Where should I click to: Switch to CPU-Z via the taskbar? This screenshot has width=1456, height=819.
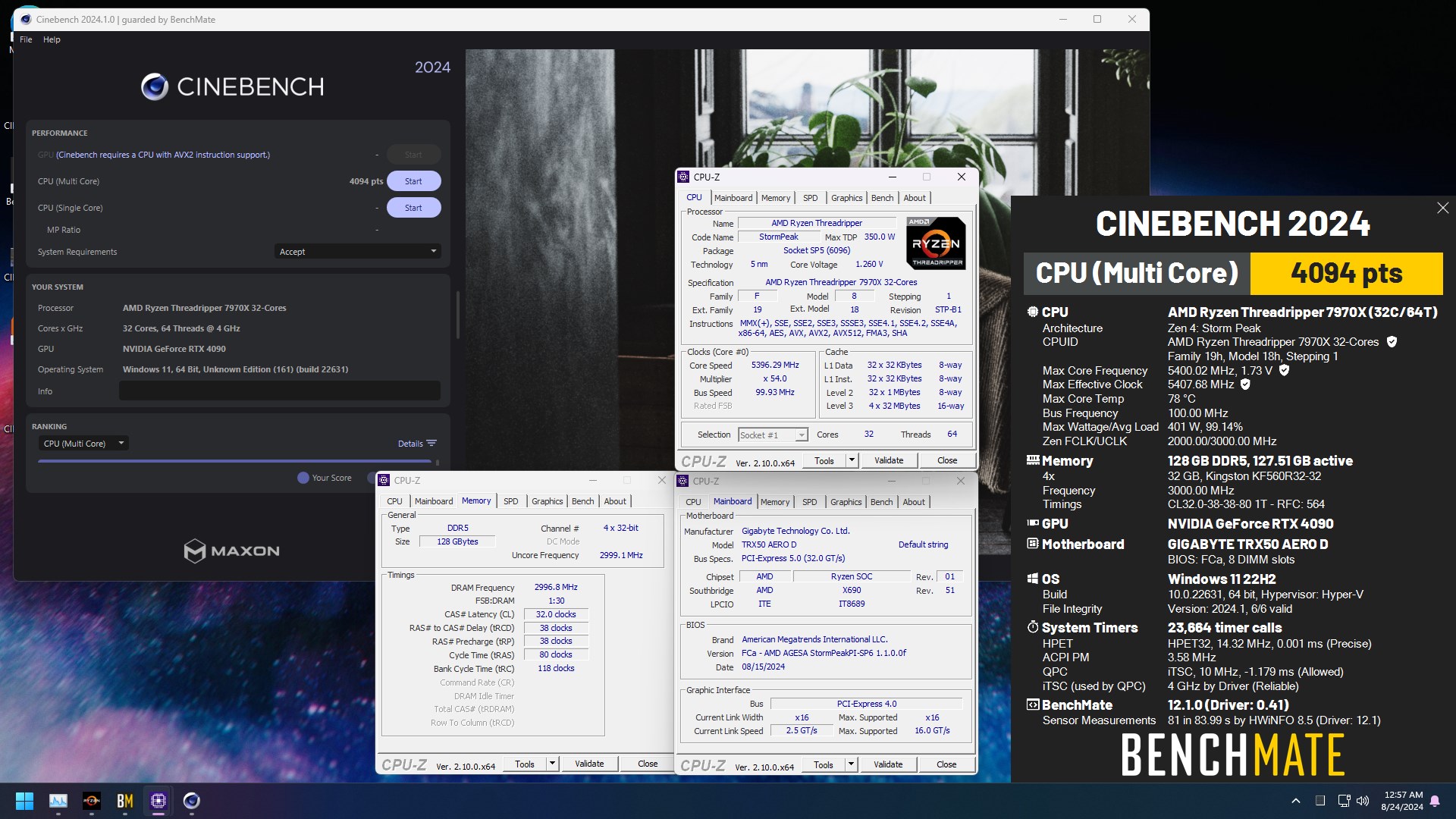158,801
